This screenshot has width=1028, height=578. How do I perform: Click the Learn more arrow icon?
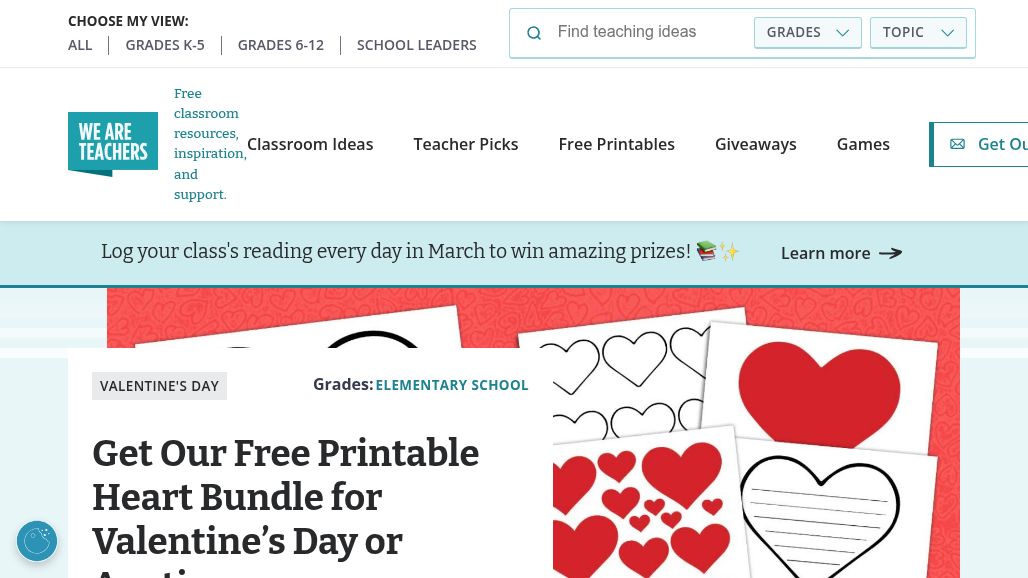pyautogui.click(x=890, y=253)
